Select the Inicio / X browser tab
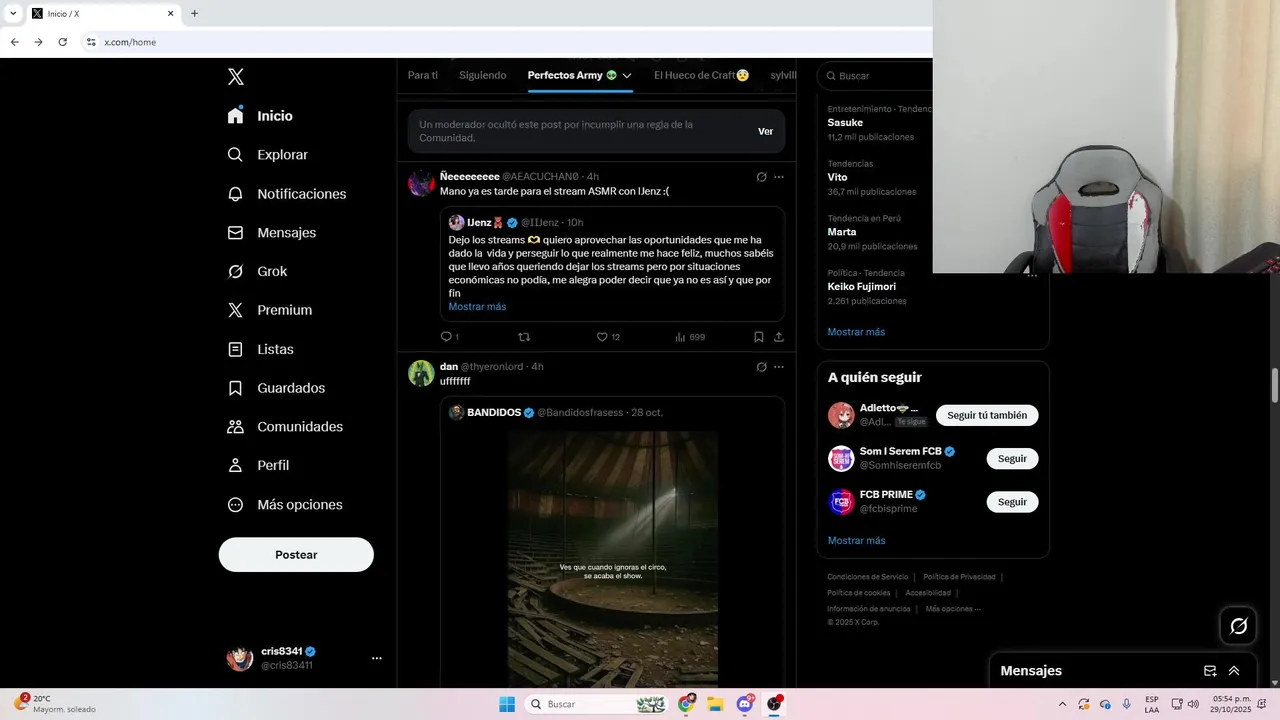Viewport: 1280px width, 720px height. point(100,14)
